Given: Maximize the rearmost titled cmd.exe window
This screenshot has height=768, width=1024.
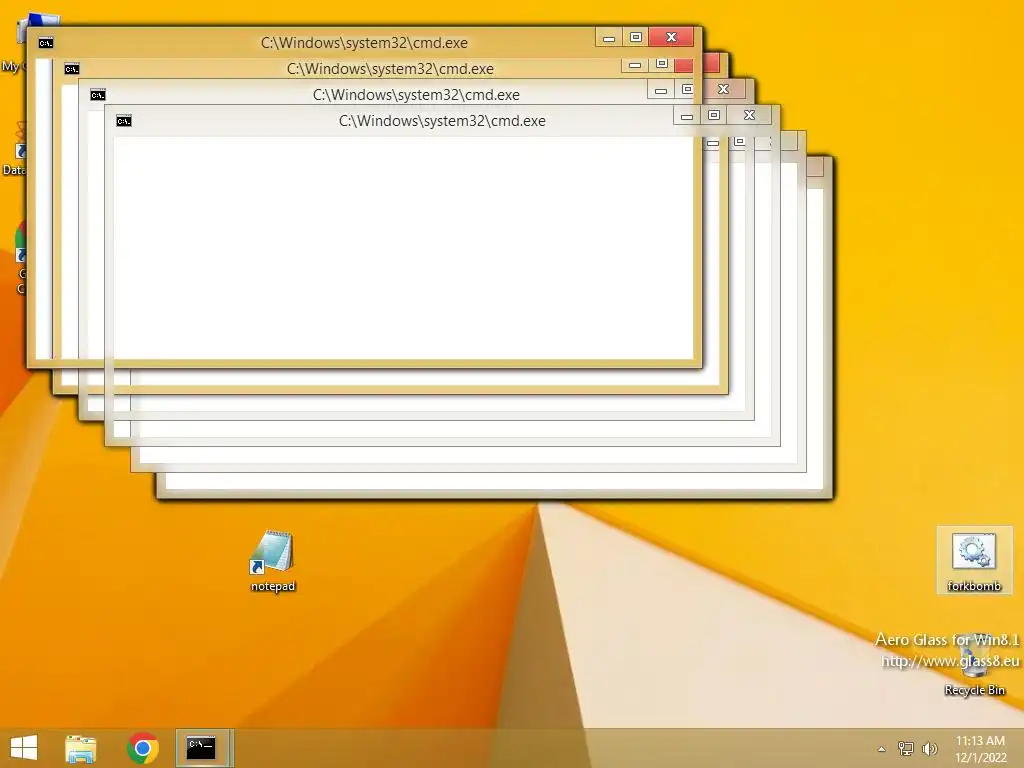Looking at the screenshot, I should pyautogui.click(x=635, y=37).
